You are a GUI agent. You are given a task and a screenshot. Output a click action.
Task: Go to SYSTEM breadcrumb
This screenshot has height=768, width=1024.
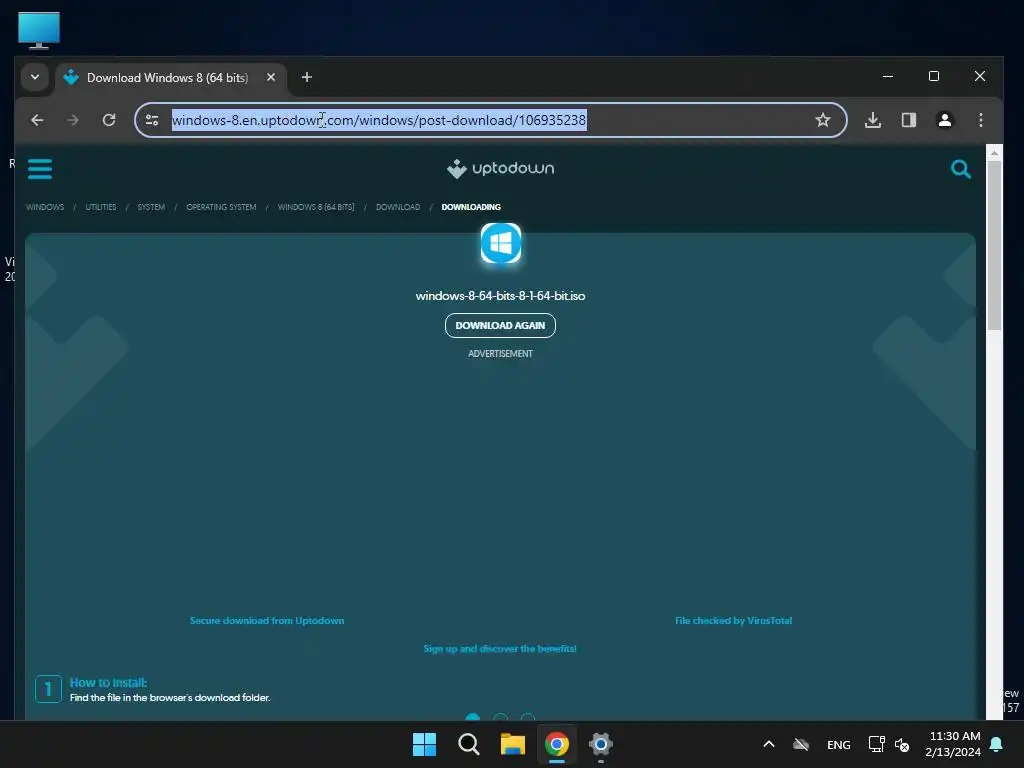(x=151, y=207)
